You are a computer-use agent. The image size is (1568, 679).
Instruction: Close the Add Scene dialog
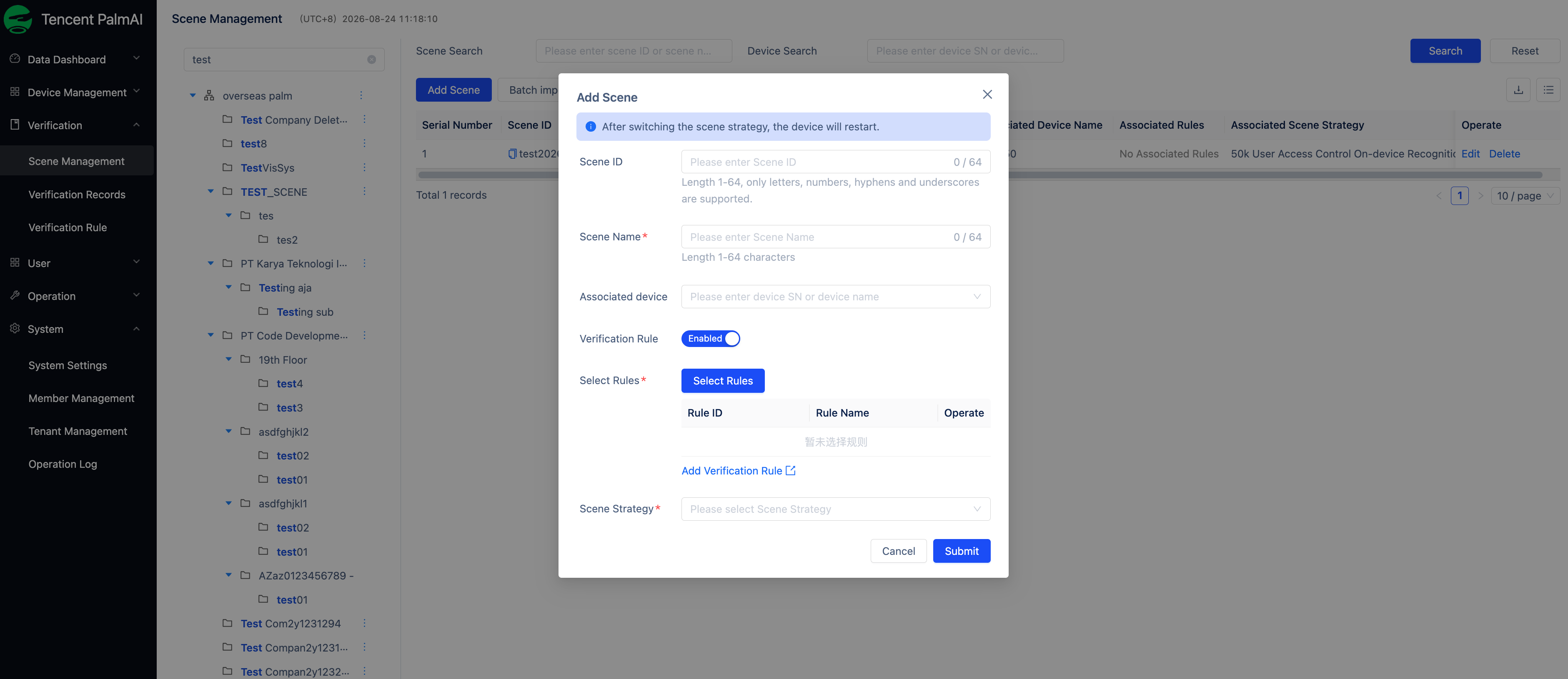[987, 94]
